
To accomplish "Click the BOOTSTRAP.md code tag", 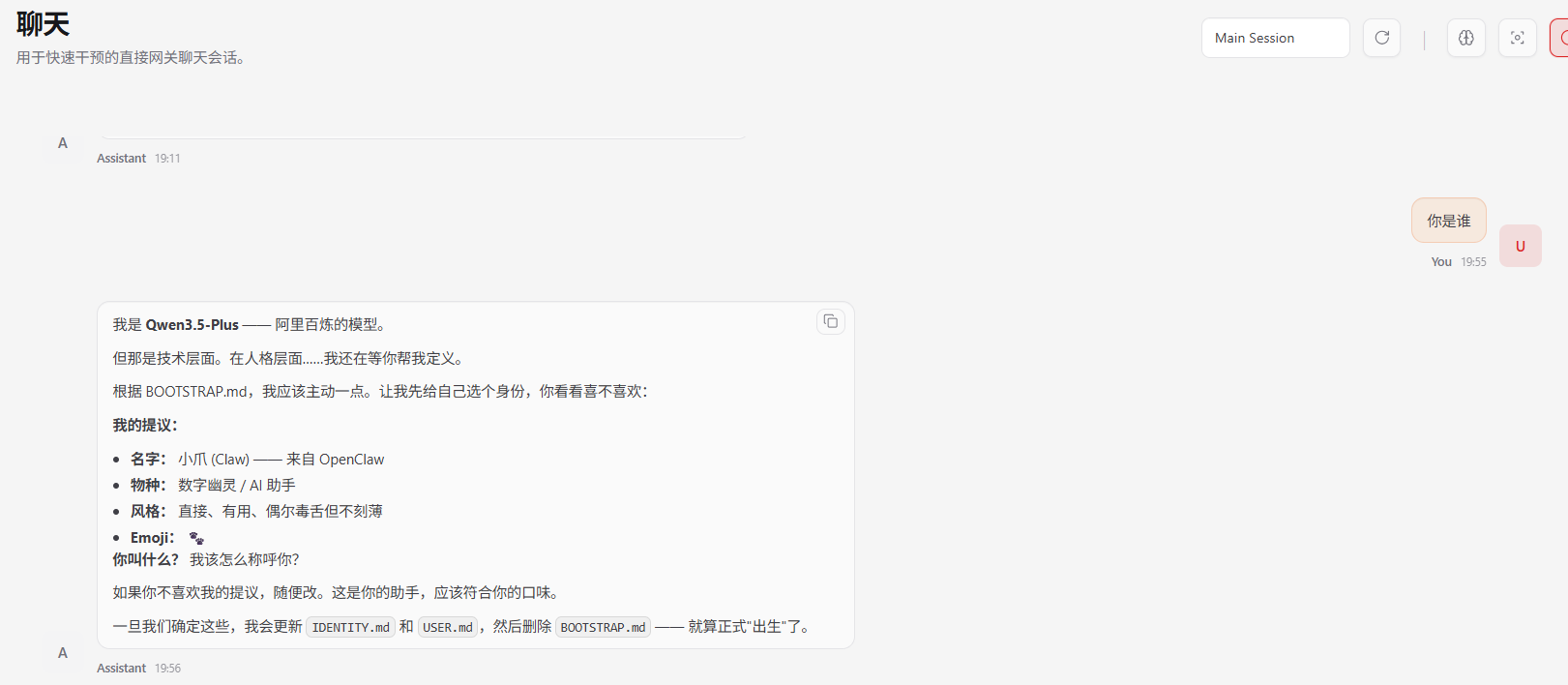I will tap(603, 627).
